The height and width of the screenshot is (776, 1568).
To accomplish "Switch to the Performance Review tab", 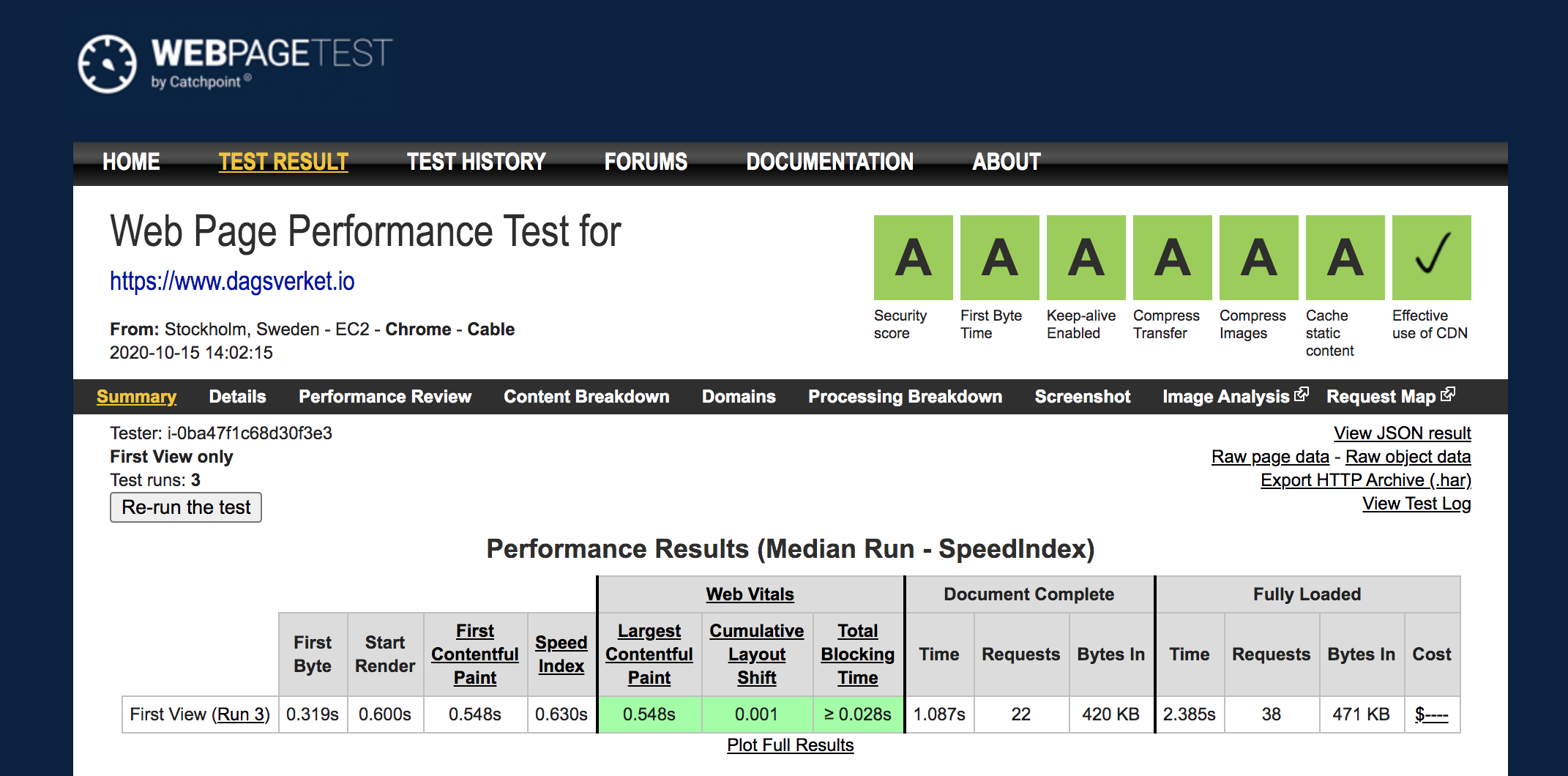I will [385, 397].
